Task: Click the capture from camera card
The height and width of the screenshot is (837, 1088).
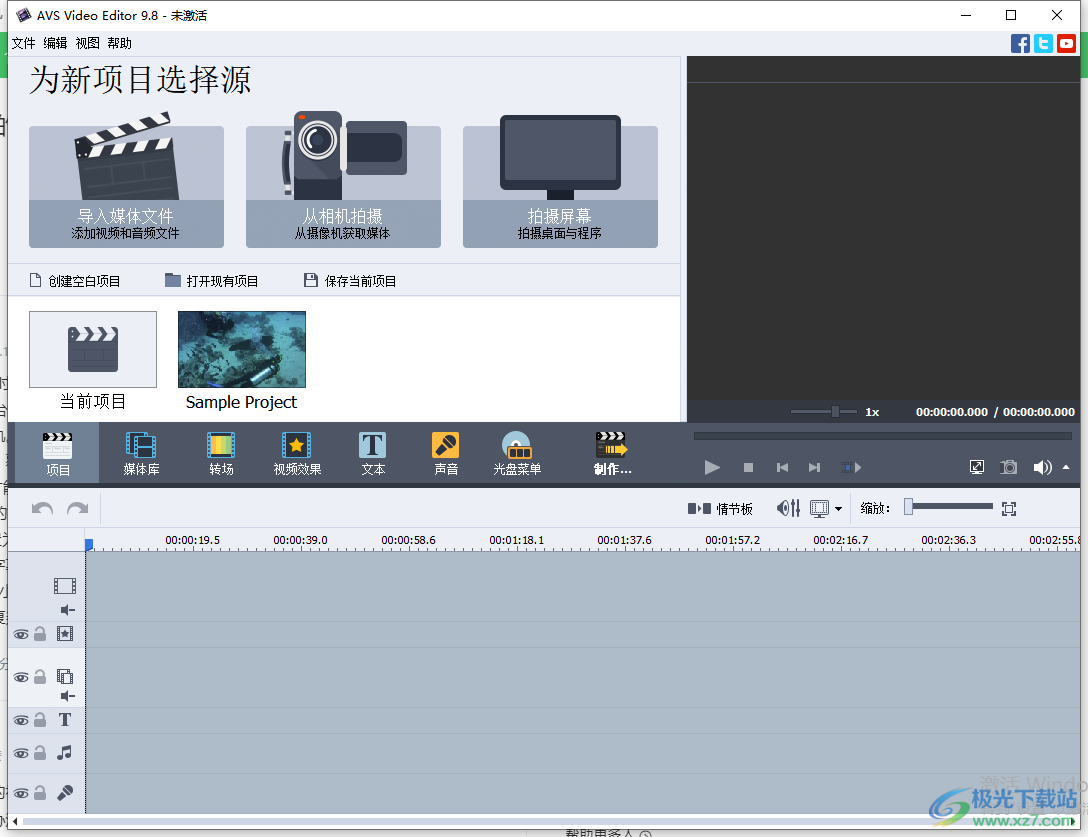Action: click(343, 182)
